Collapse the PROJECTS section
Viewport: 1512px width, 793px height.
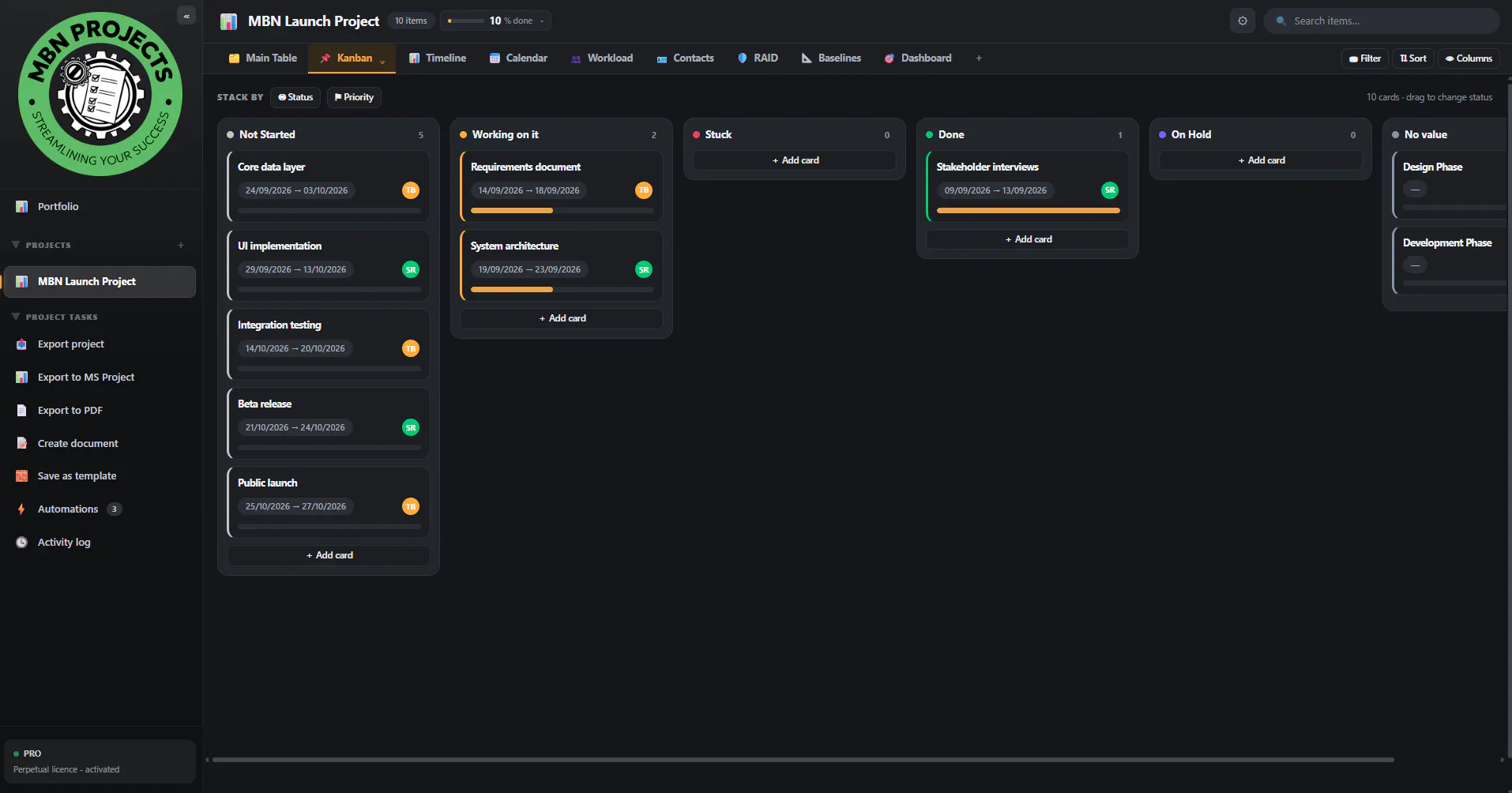(x=16, y=245)
